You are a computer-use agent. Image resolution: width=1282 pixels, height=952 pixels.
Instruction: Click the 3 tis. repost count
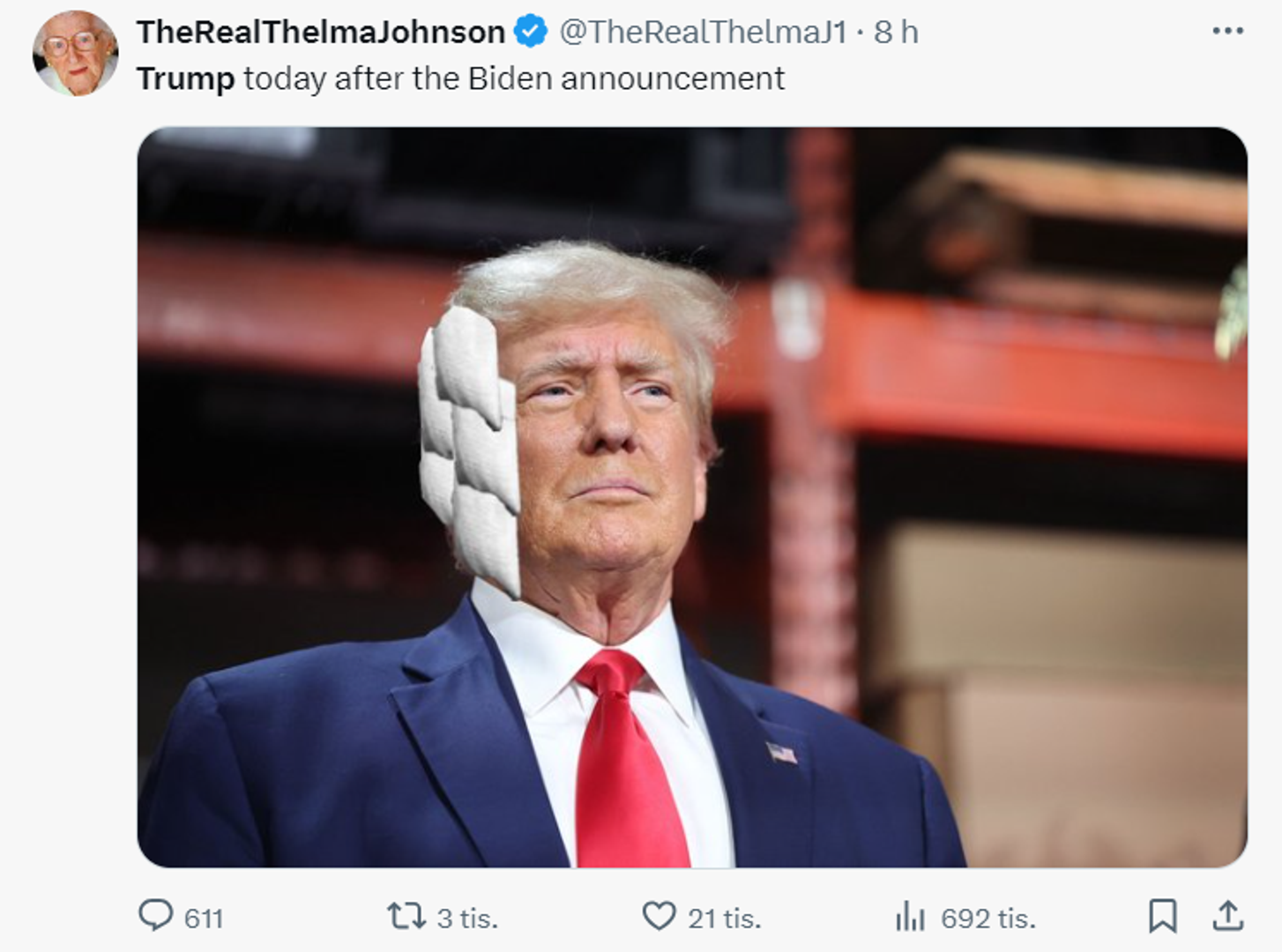pos(467,919)
